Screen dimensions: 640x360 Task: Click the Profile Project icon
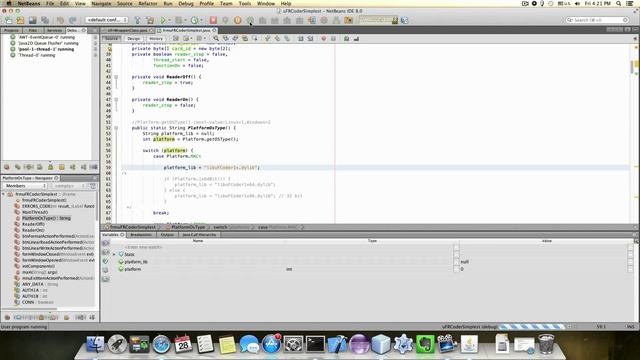click(195, 20)
